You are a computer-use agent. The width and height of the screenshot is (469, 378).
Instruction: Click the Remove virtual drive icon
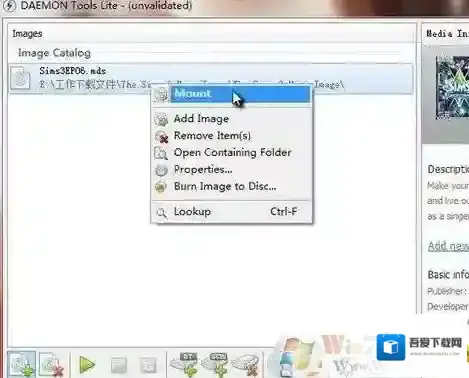click(246, 365)
